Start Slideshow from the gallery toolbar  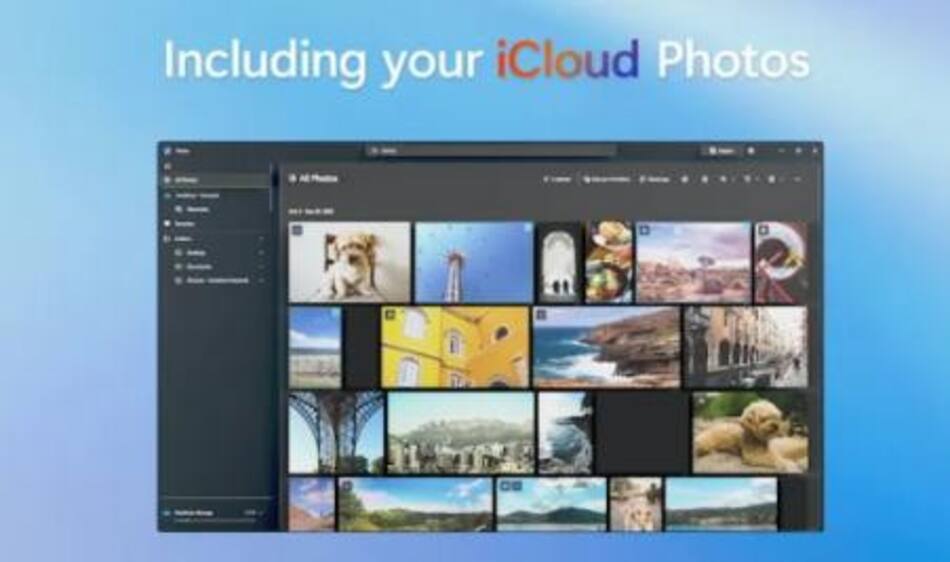tap(655, 179)
